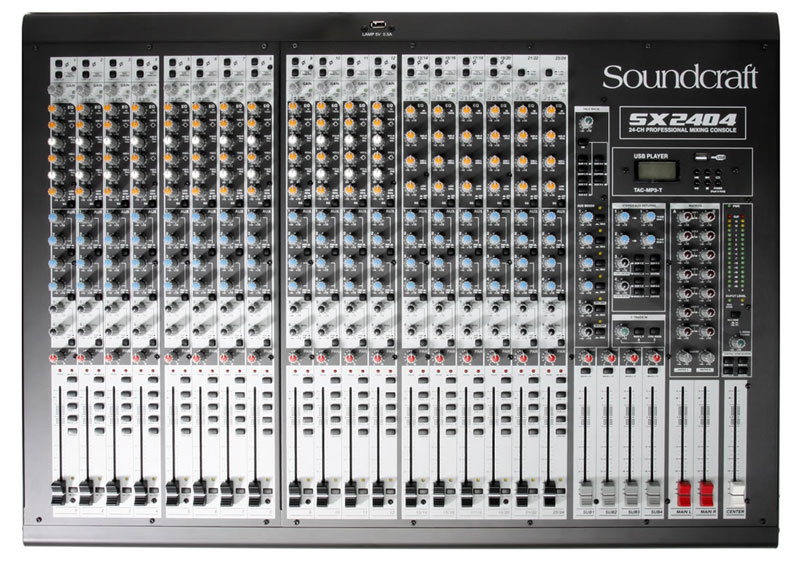Click the AUX master 1 blue knob
Viewport: 800px width, 566px height.
(x=587, y=218)
